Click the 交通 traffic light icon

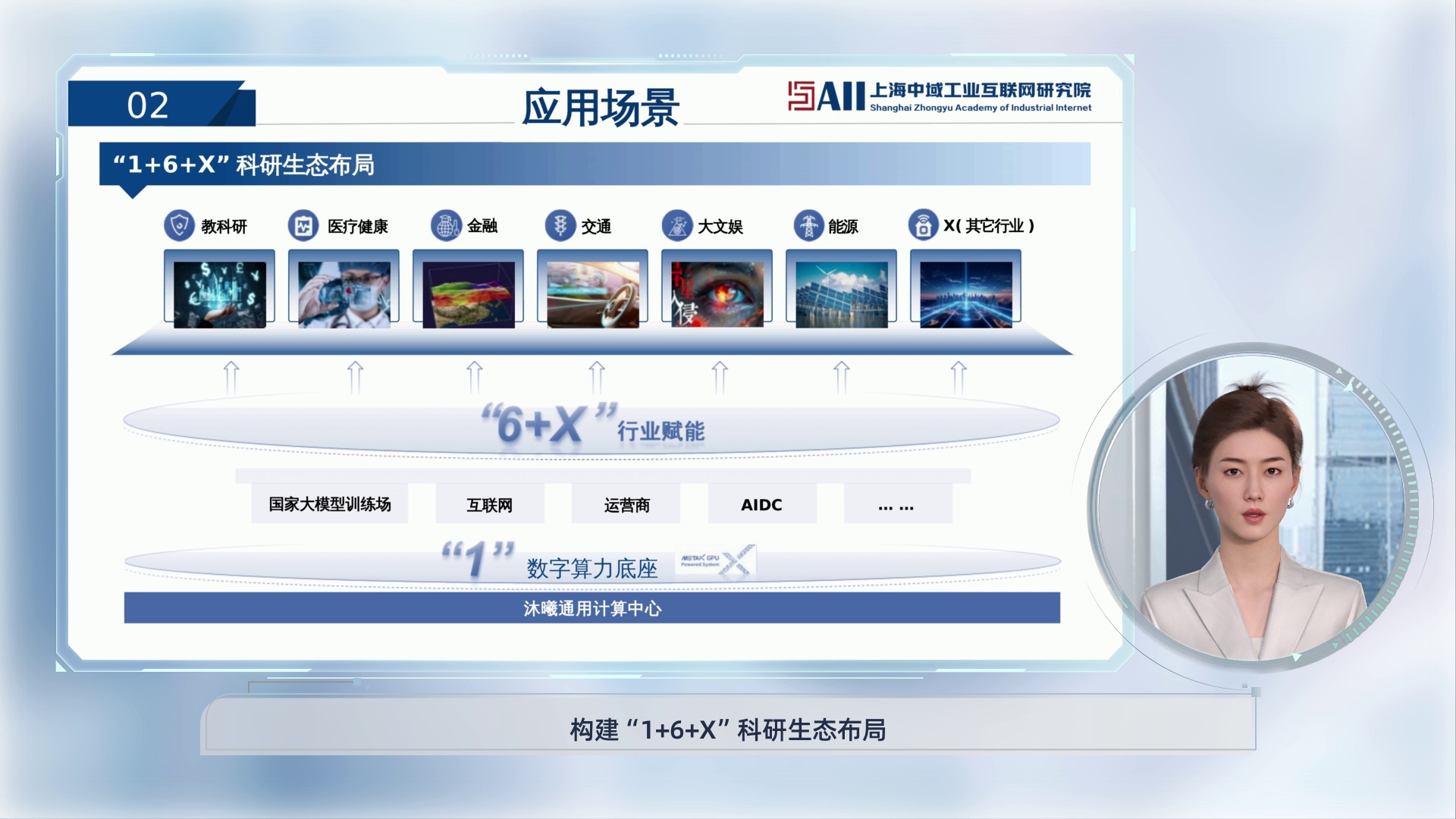coord(560,225)
